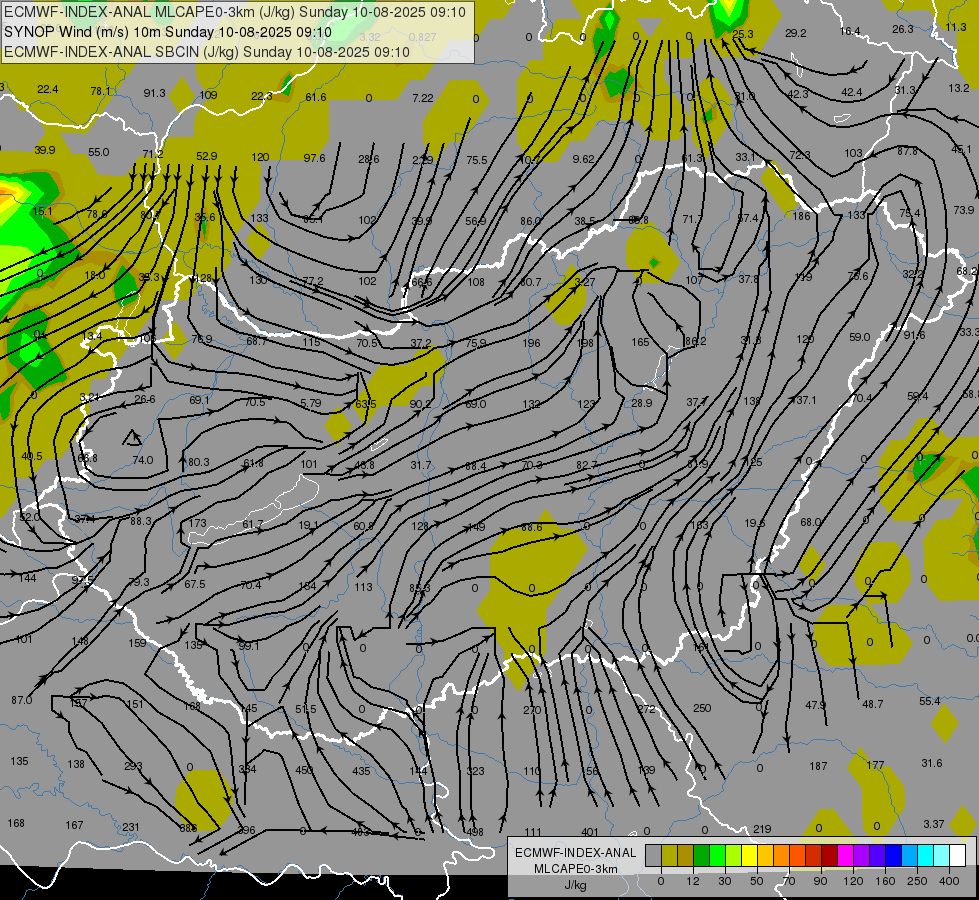Click the map value '3.37'

[x=933, y=824]
